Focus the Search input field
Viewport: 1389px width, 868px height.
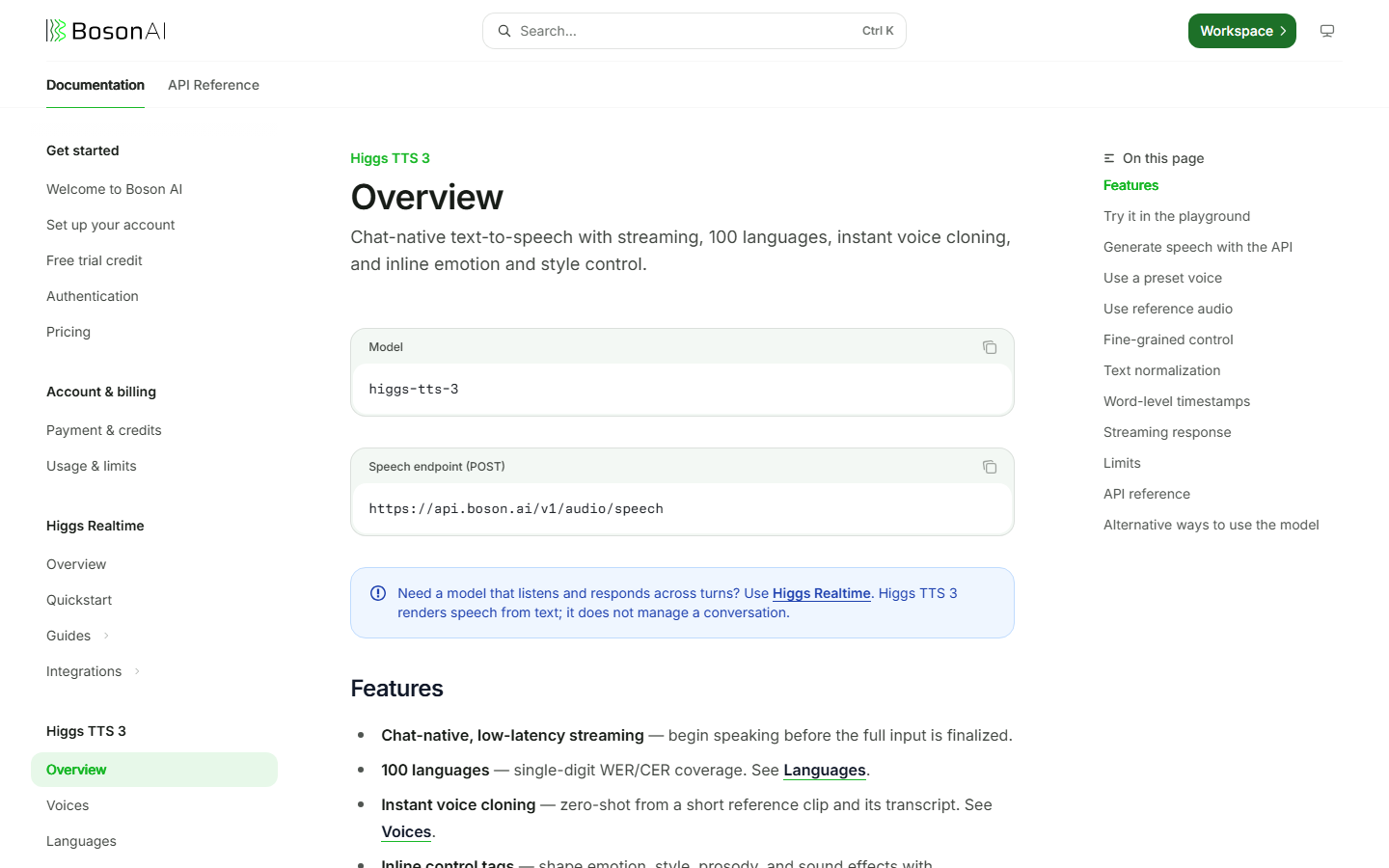[x=694, y=31]
